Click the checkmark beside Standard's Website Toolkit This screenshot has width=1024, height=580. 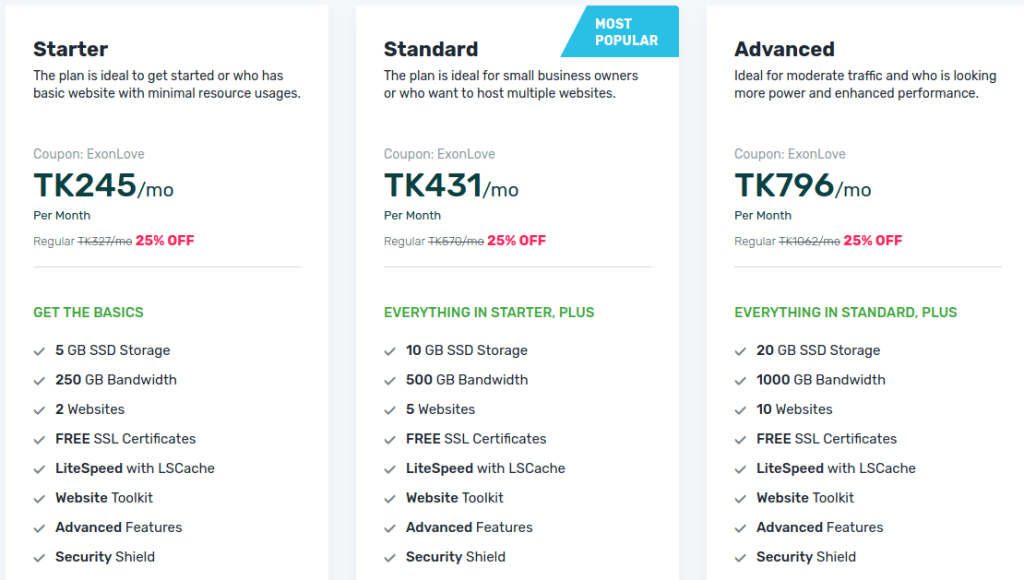point(390,497)
